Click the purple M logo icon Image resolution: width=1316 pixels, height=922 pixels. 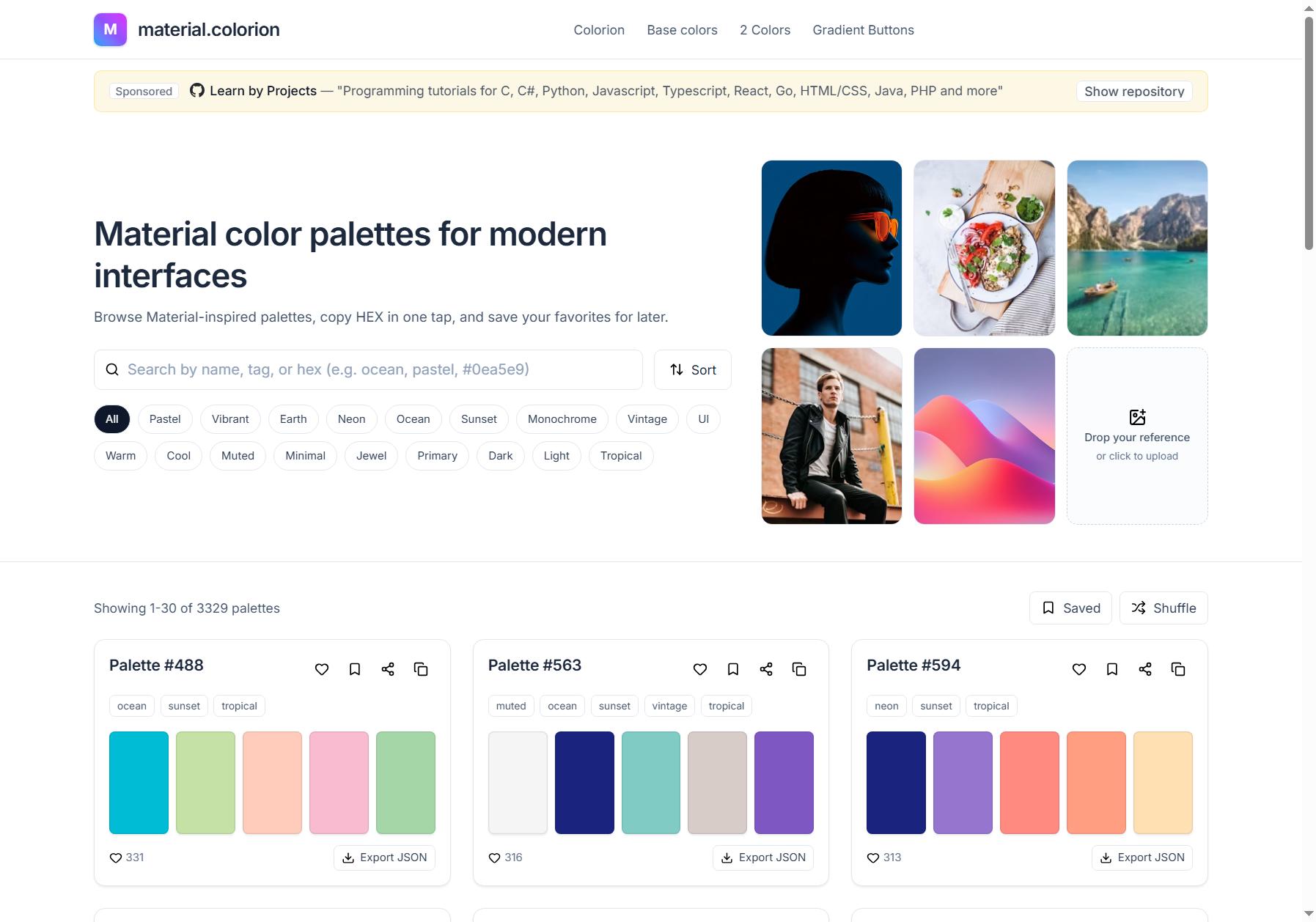click(x=110, y=29)
